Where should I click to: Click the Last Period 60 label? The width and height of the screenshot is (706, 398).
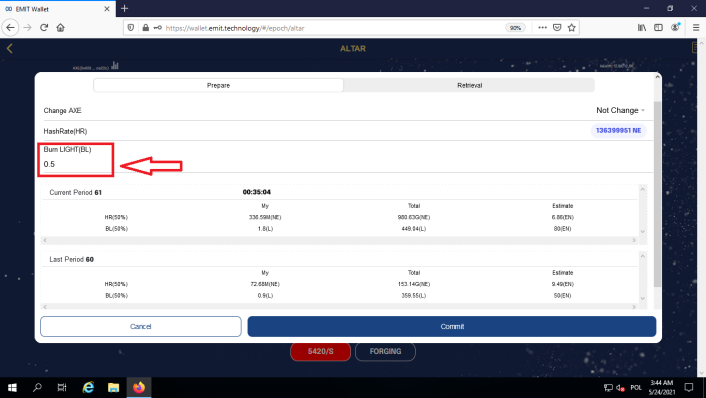(x=72, y=259)
